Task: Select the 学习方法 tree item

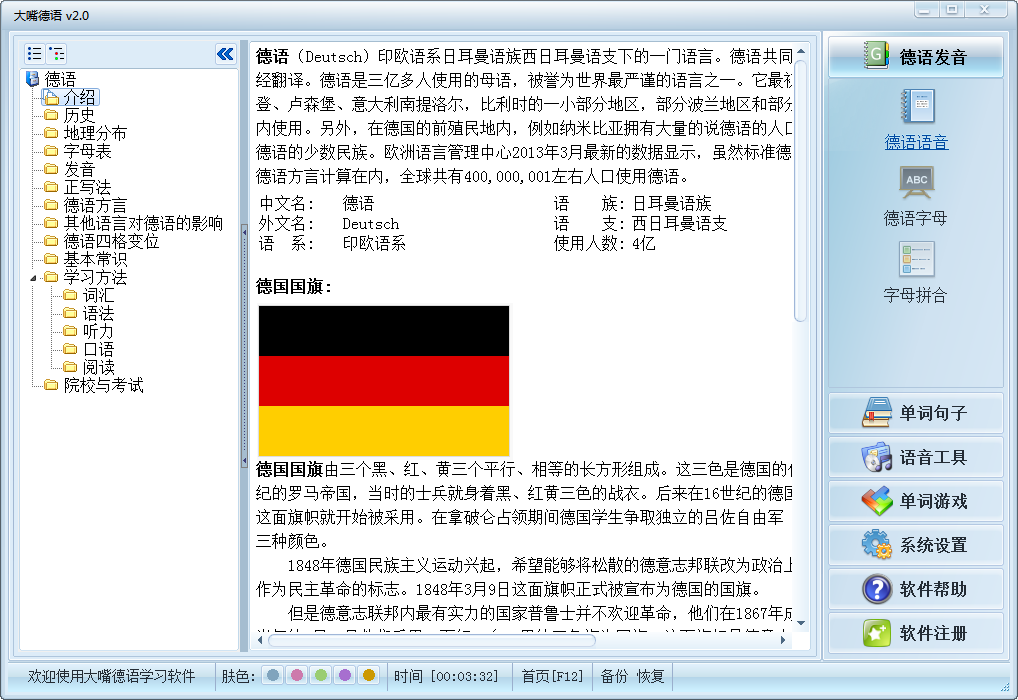Action: (95, 277)
